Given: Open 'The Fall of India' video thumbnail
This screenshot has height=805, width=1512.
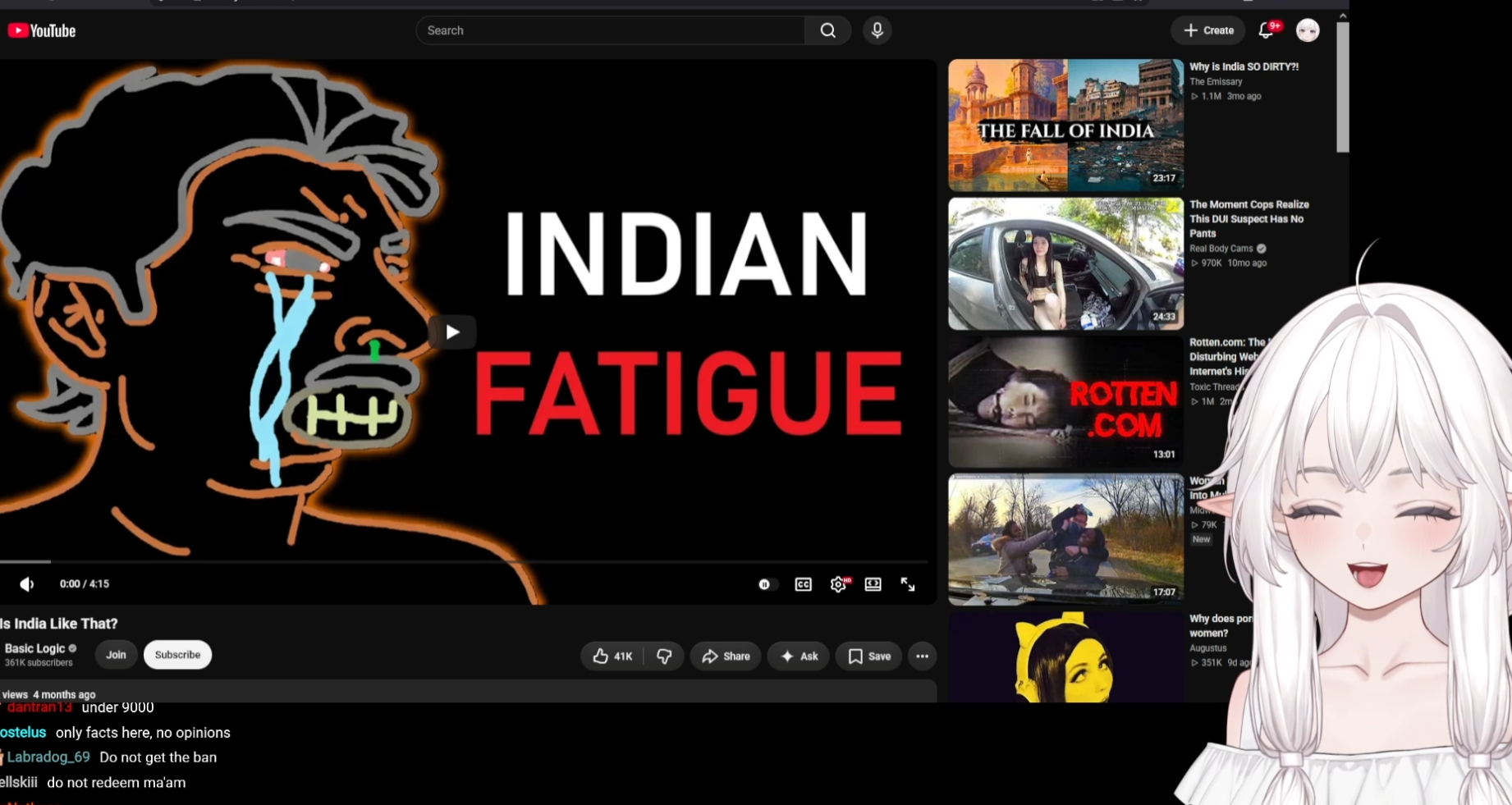Looking at the screenshot, I should (1065, 125).
